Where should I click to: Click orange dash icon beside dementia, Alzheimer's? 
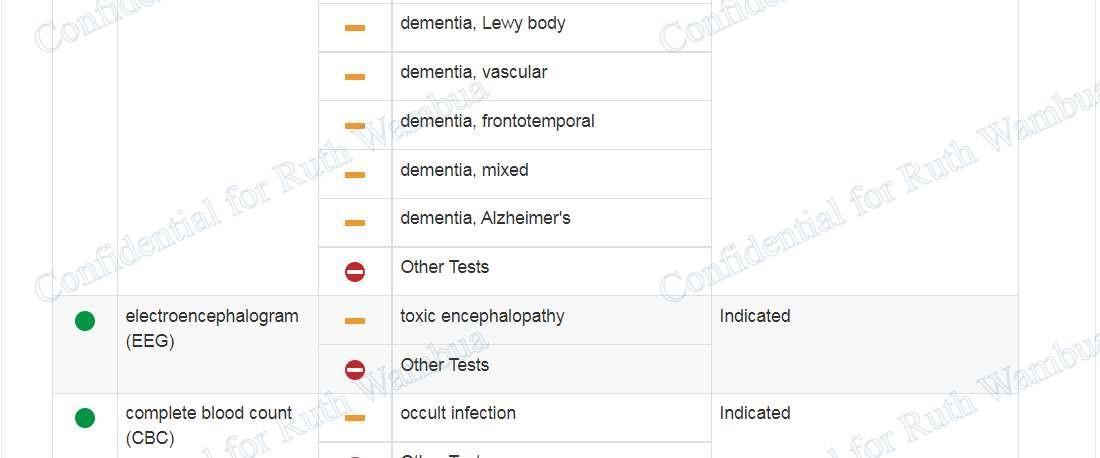click(x=354, y=223)
